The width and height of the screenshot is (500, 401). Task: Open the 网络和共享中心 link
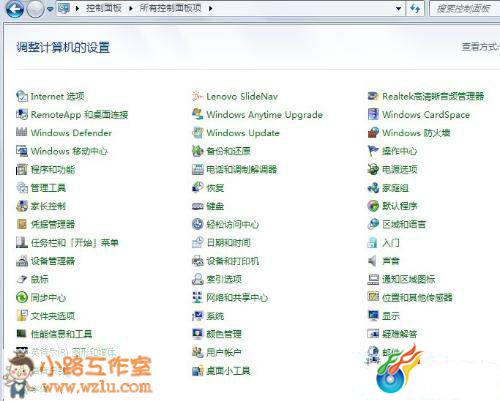237,297
